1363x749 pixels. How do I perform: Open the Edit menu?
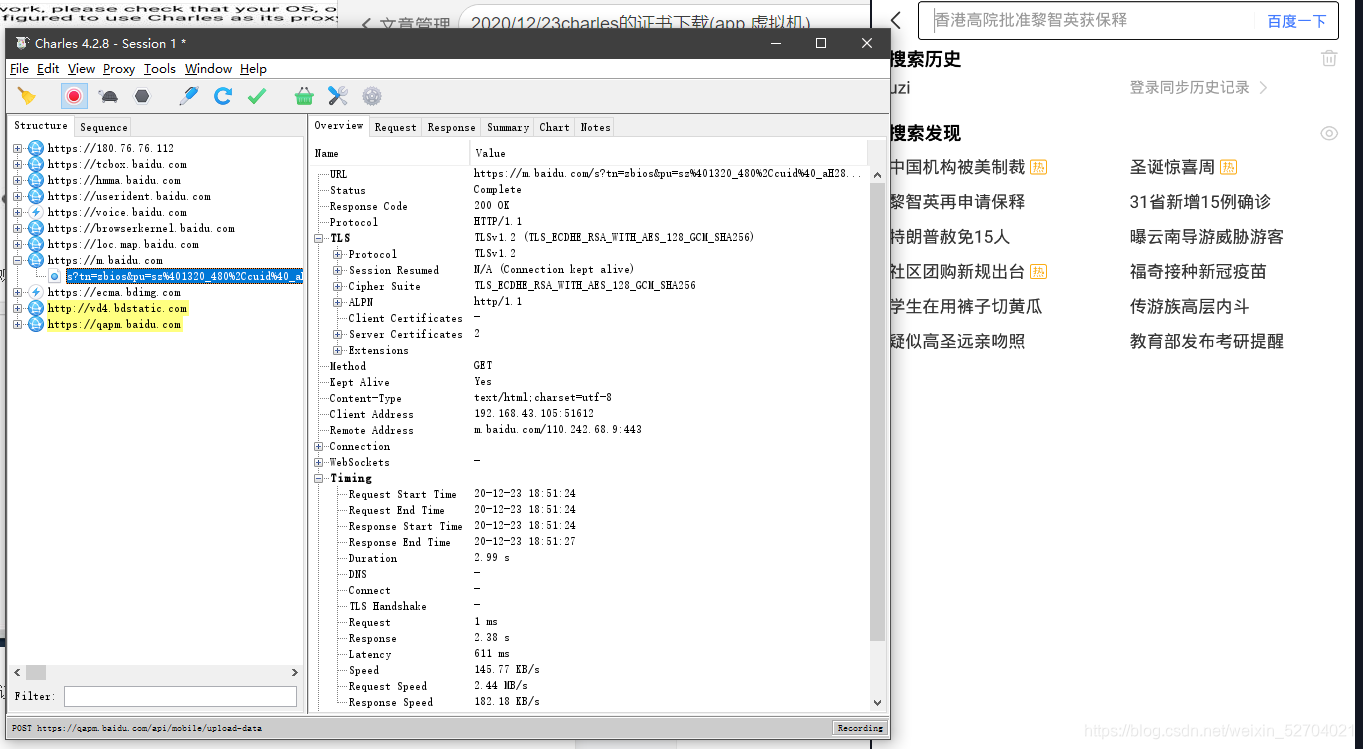(48, 68)
